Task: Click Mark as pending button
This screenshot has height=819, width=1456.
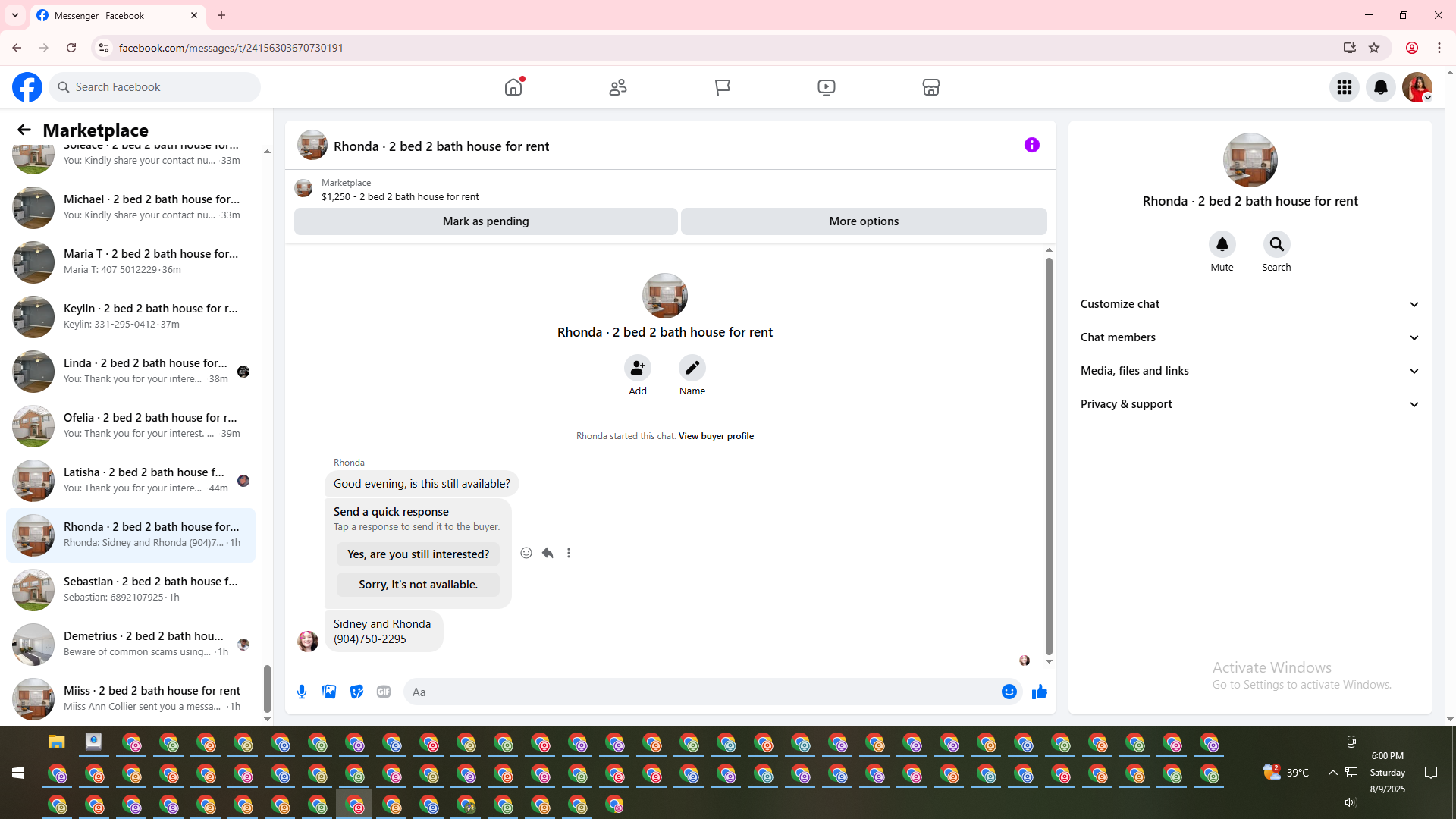Action: [485, 221]
